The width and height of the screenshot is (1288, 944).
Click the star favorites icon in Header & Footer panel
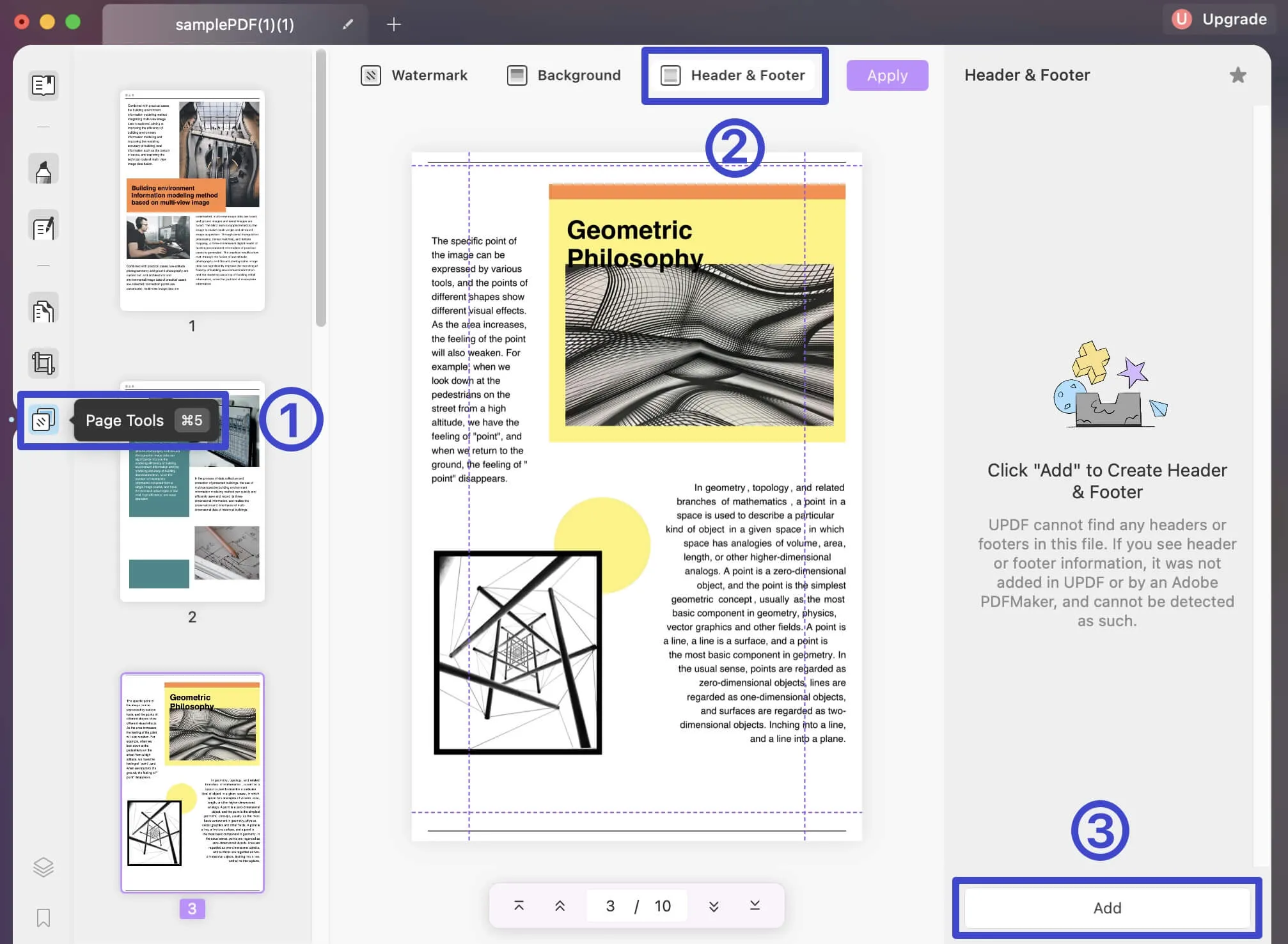click(x=1237, y=75)
